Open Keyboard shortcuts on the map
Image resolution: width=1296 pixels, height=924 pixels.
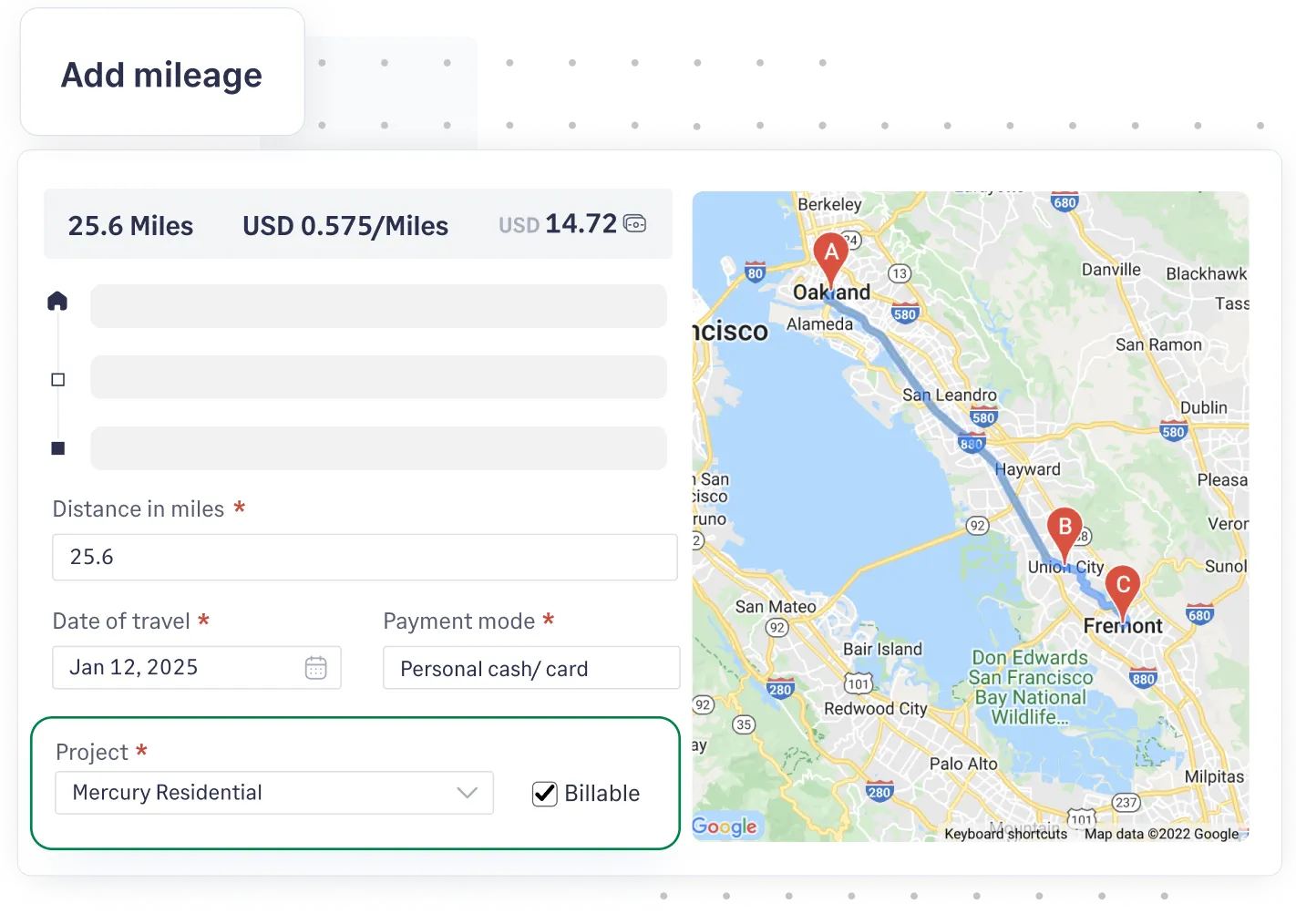pos(1007,833)
